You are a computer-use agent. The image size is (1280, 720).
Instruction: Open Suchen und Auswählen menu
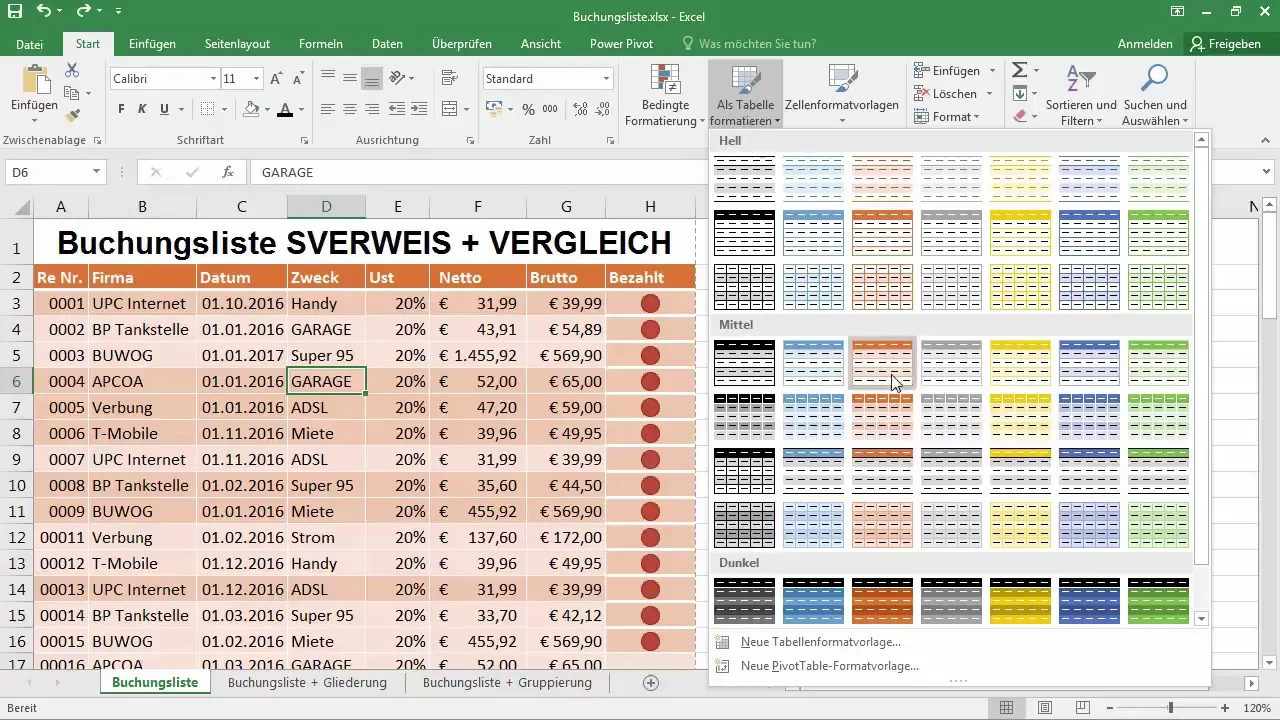pos(1155,95)
